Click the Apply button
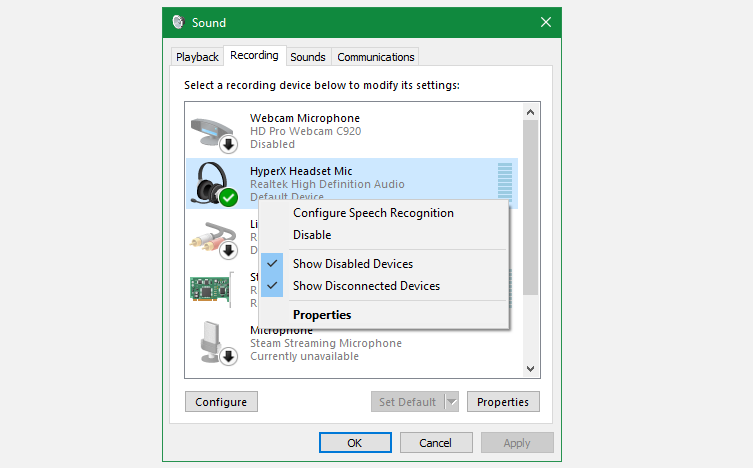Image resolution: width=753 pixels, height=468 pixels. tap(517, 443)
